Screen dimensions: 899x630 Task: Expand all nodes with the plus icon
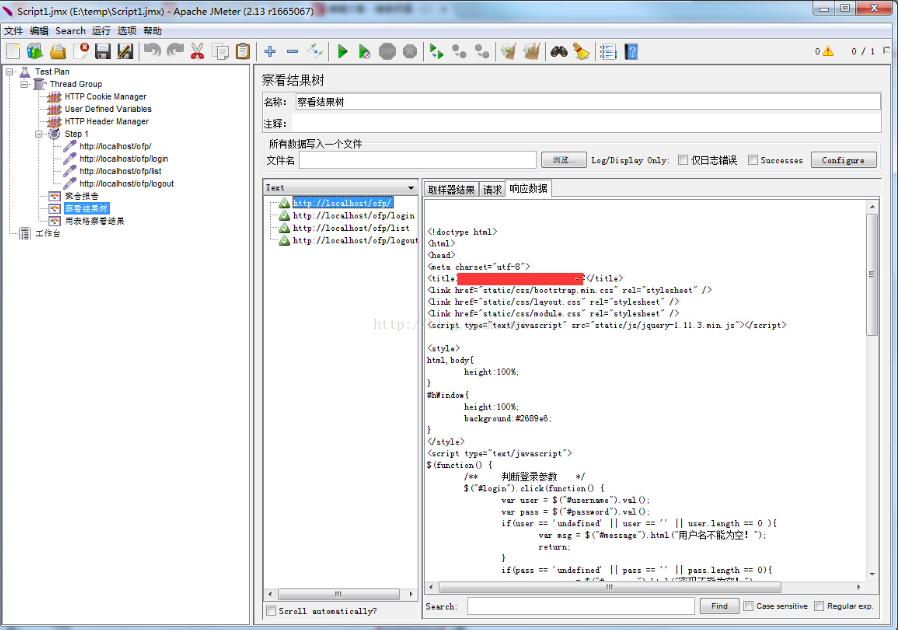270,52
